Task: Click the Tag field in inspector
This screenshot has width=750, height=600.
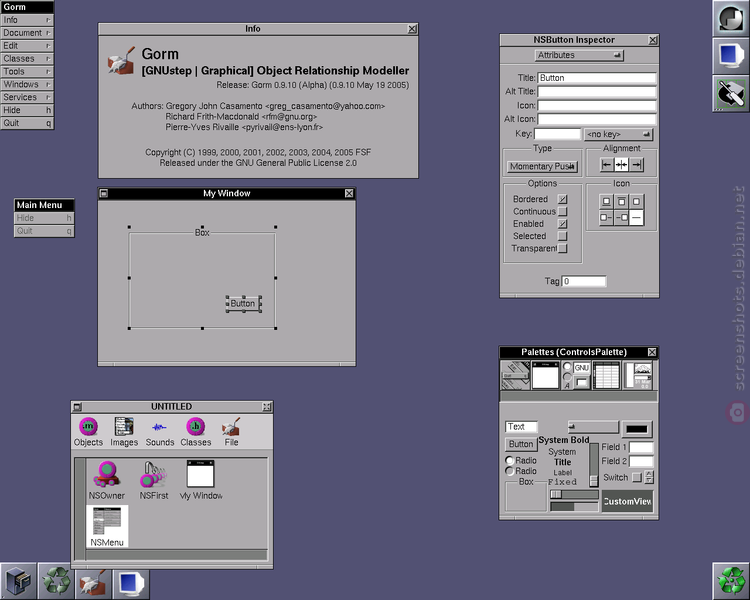Action: coord(584,281)
